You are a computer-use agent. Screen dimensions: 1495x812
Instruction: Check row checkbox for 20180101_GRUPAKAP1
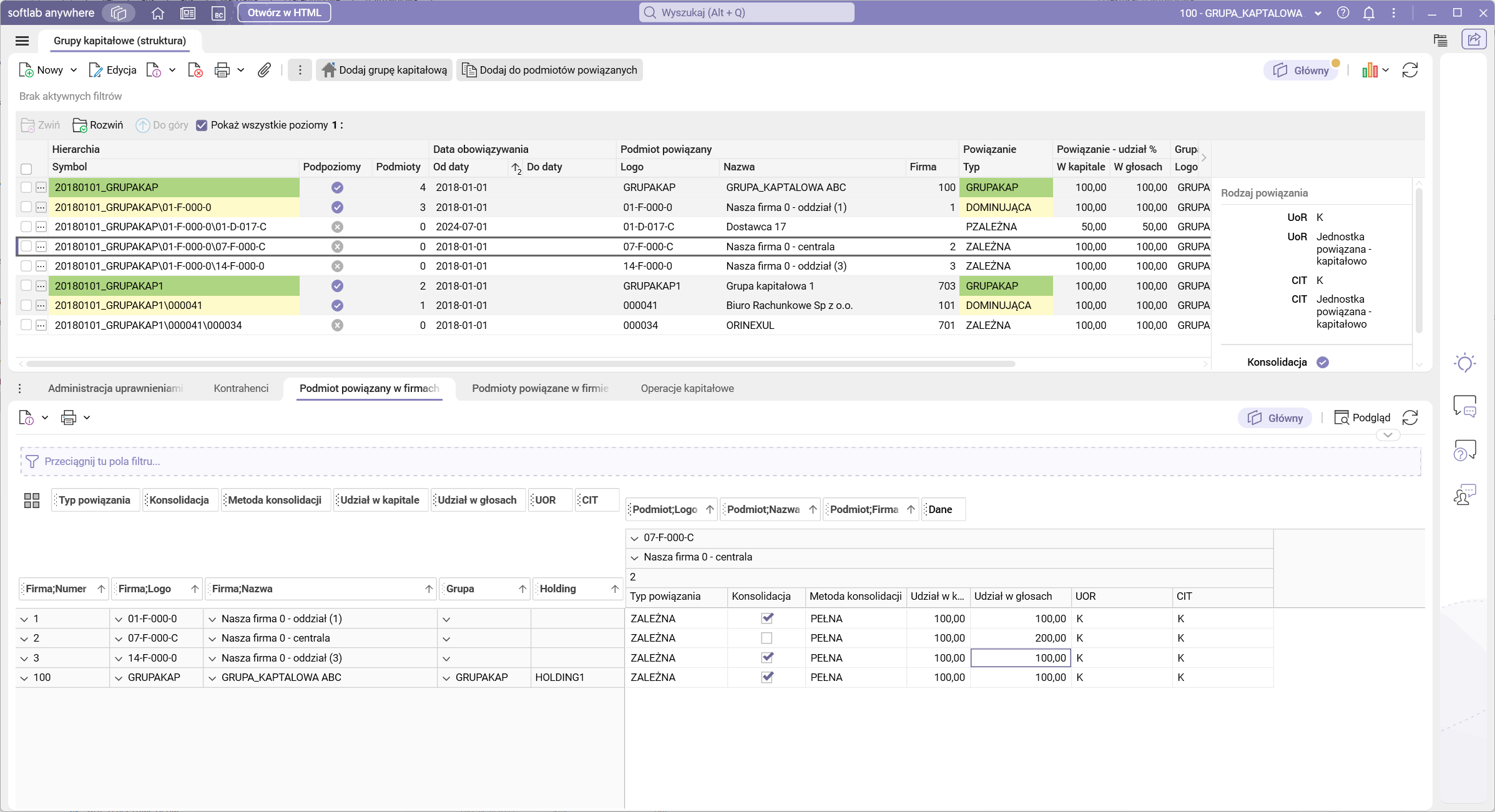(26, 285)
